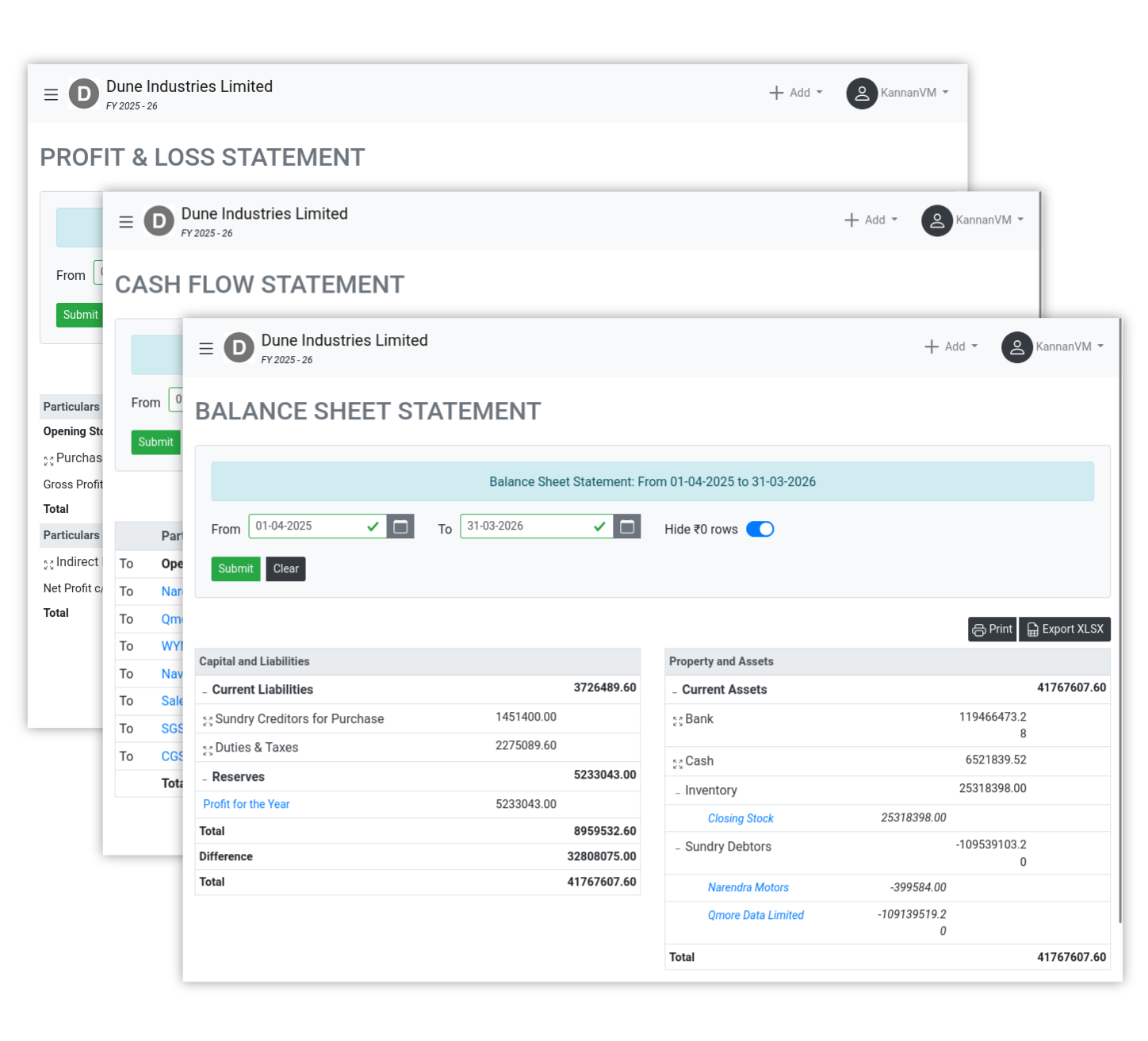Click the Clear button in Balance Sheet filter
The width and height of the screenshot is (1148, 1041).
(x=285, y=569)
